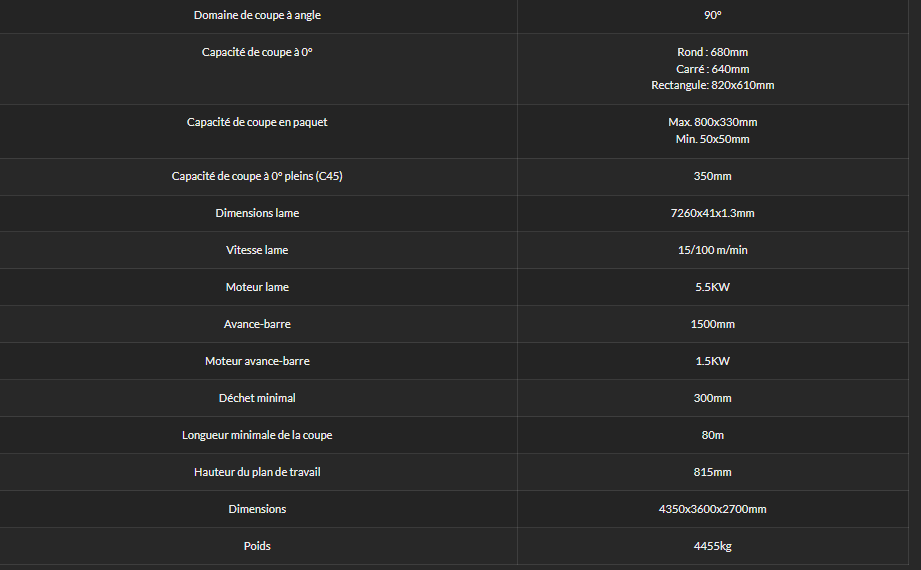Select the 'Vitesse lame' label

click(257, 250)
